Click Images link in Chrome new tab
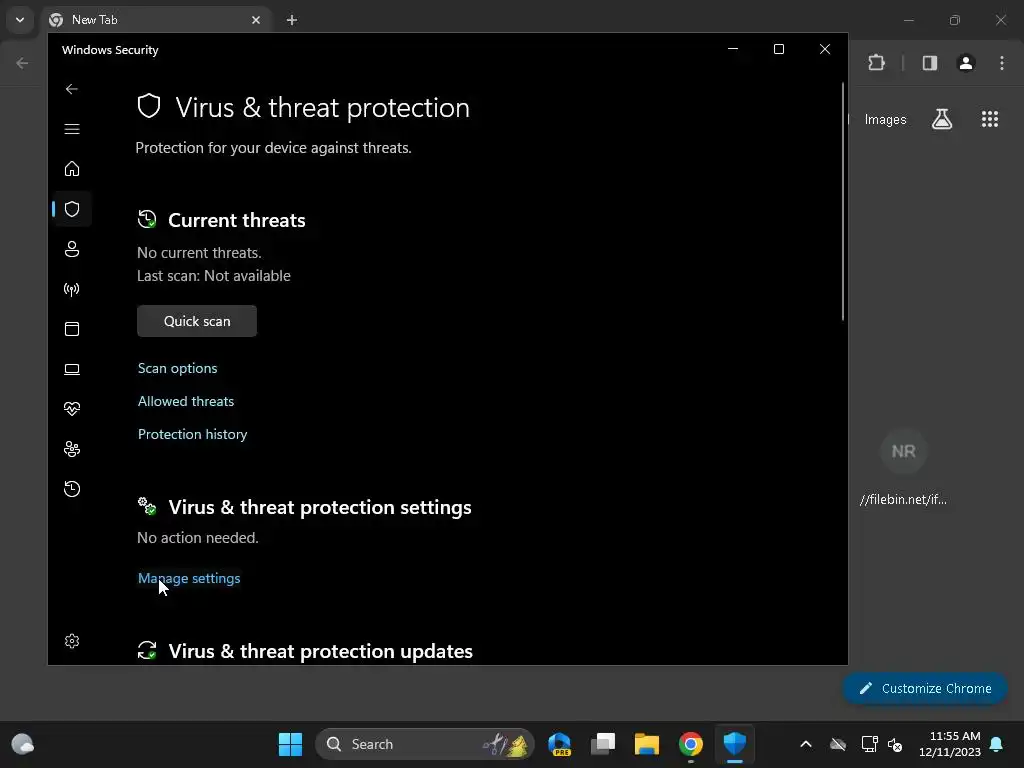Viewport: 1024px width, 768px height. point(885,120)
